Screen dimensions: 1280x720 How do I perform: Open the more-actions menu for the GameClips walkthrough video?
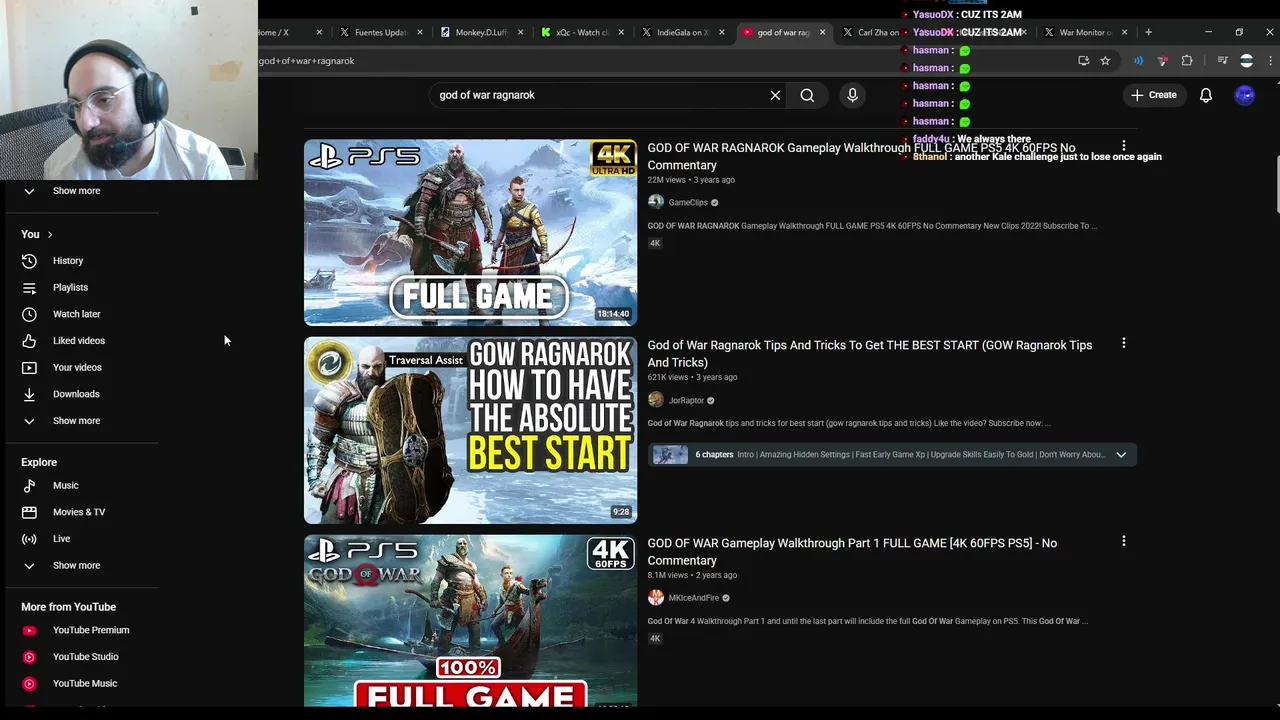(x=1123, y=147)
